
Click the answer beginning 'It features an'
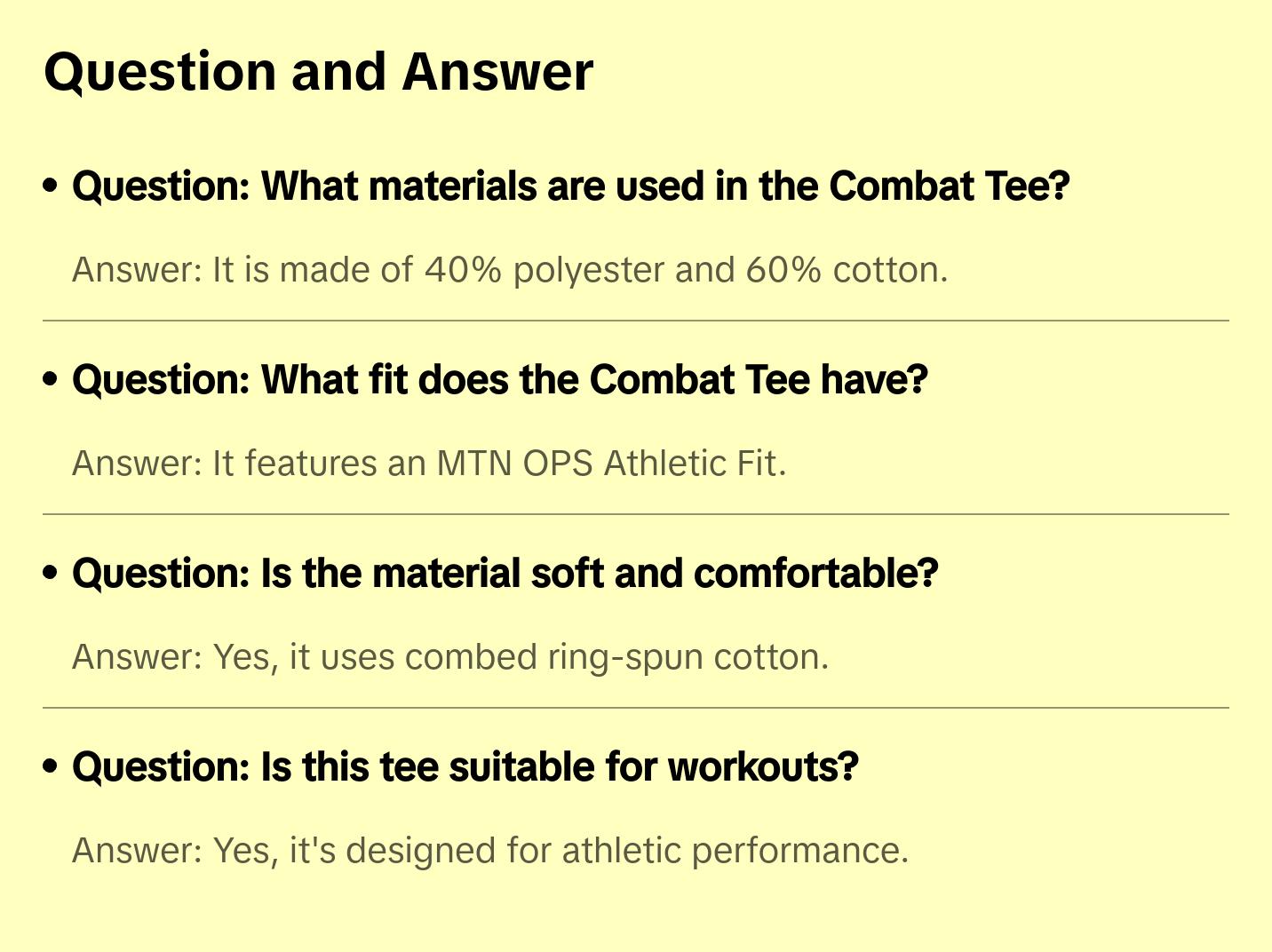click(429, 464)
